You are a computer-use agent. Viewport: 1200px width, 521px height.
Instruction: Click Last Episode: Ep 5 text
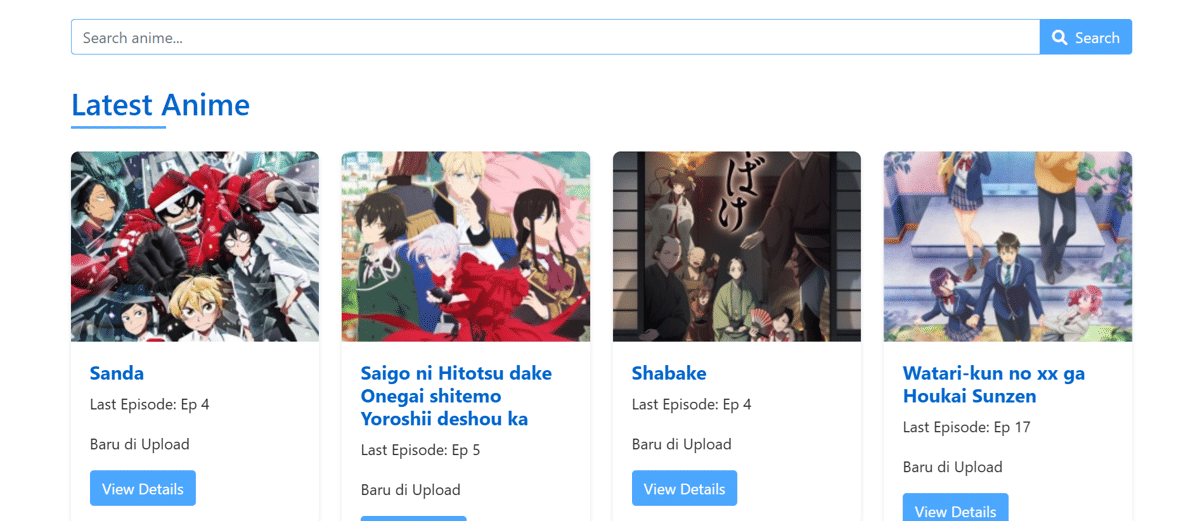421,451
